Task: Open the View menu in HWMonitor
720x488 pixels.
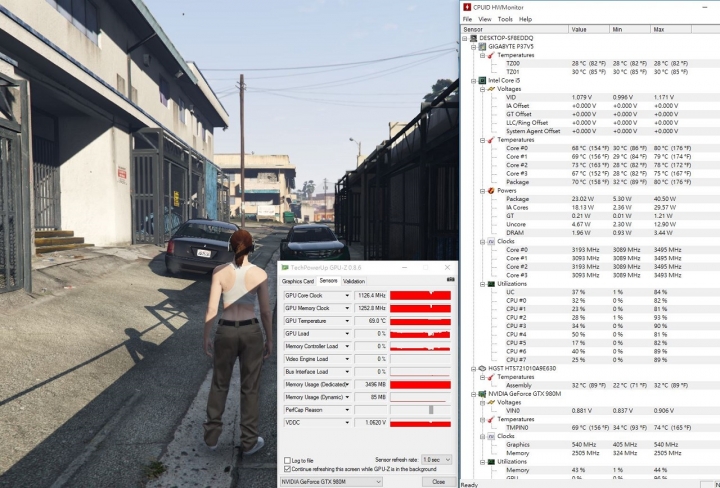Action: 484,19
